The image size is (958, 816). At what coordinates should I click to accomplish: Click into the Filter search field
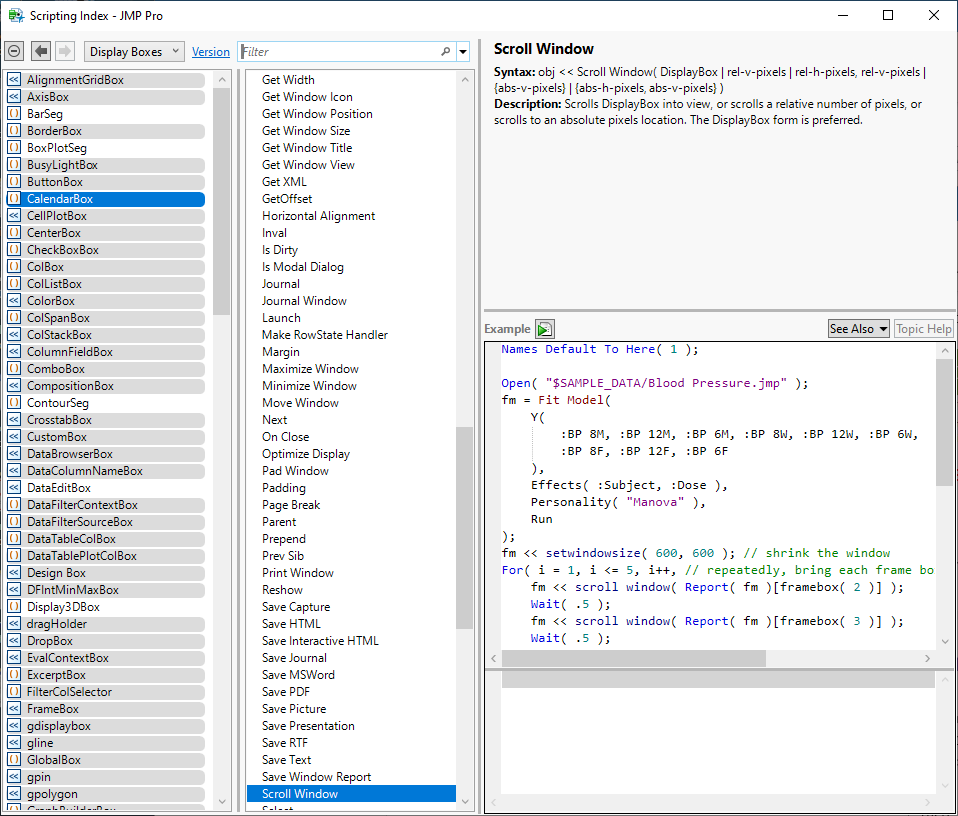[x=338, y=51]
